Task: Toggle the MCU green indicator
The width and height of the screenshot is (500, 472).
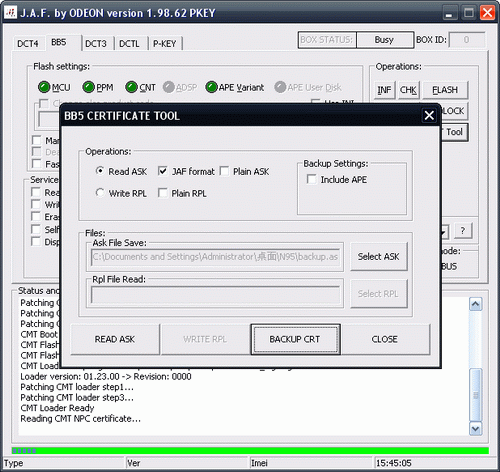Action: (x=44, y=87)
